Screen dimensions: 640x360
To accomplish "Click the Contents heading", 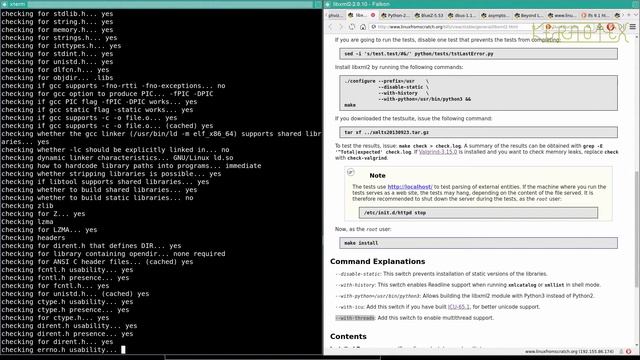I will coord(348,336).
